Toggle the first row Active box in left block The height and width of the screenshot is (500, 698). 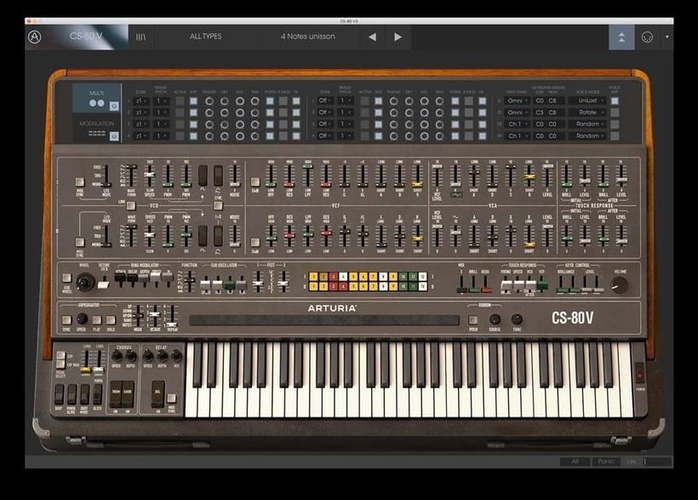coord(180,101)
